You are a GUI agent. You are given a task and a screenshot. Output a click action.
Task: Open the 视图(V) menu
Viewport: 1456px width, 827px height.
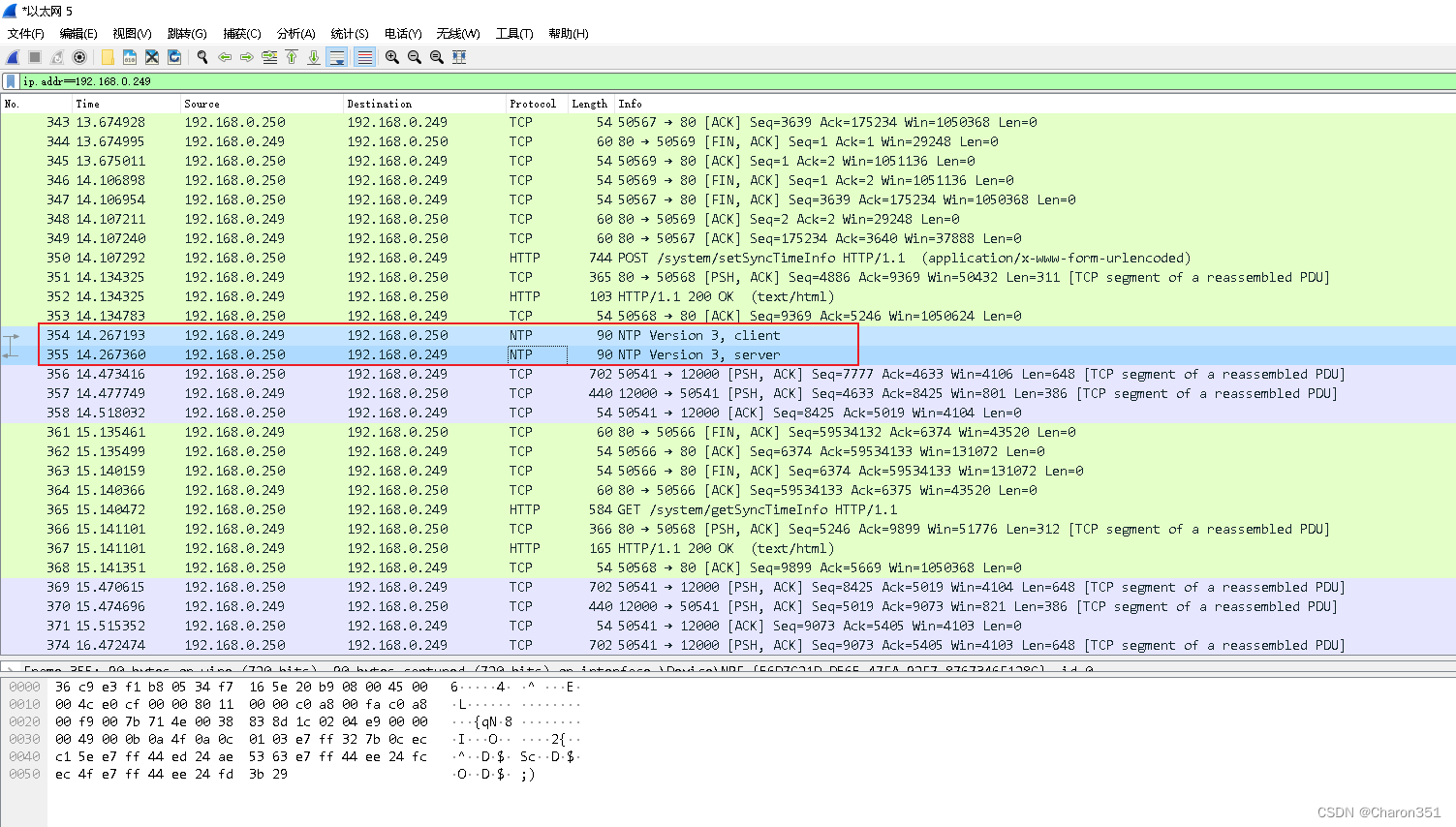coord(133,33)
